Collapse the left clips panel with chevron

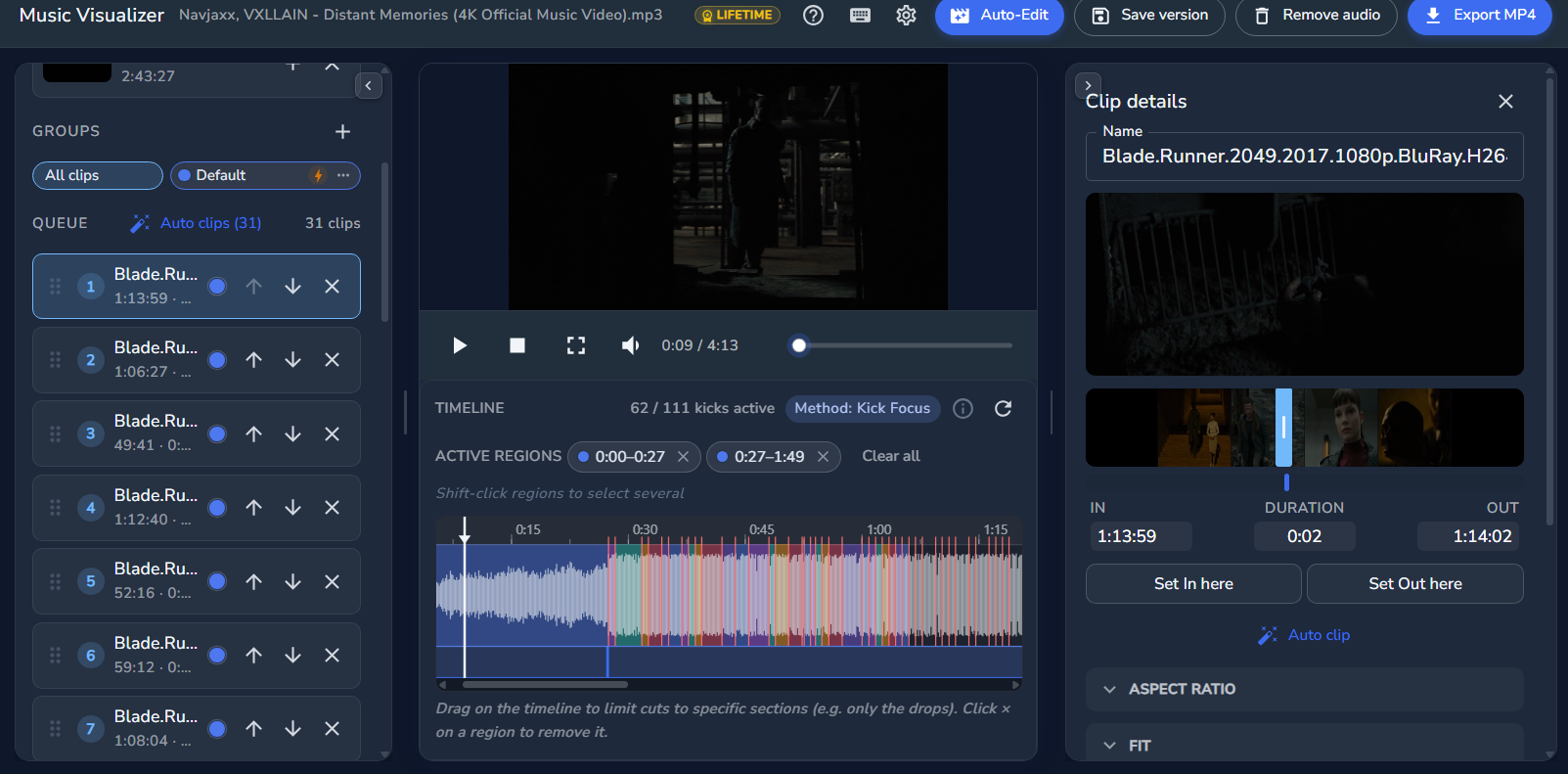coord(368,86)
